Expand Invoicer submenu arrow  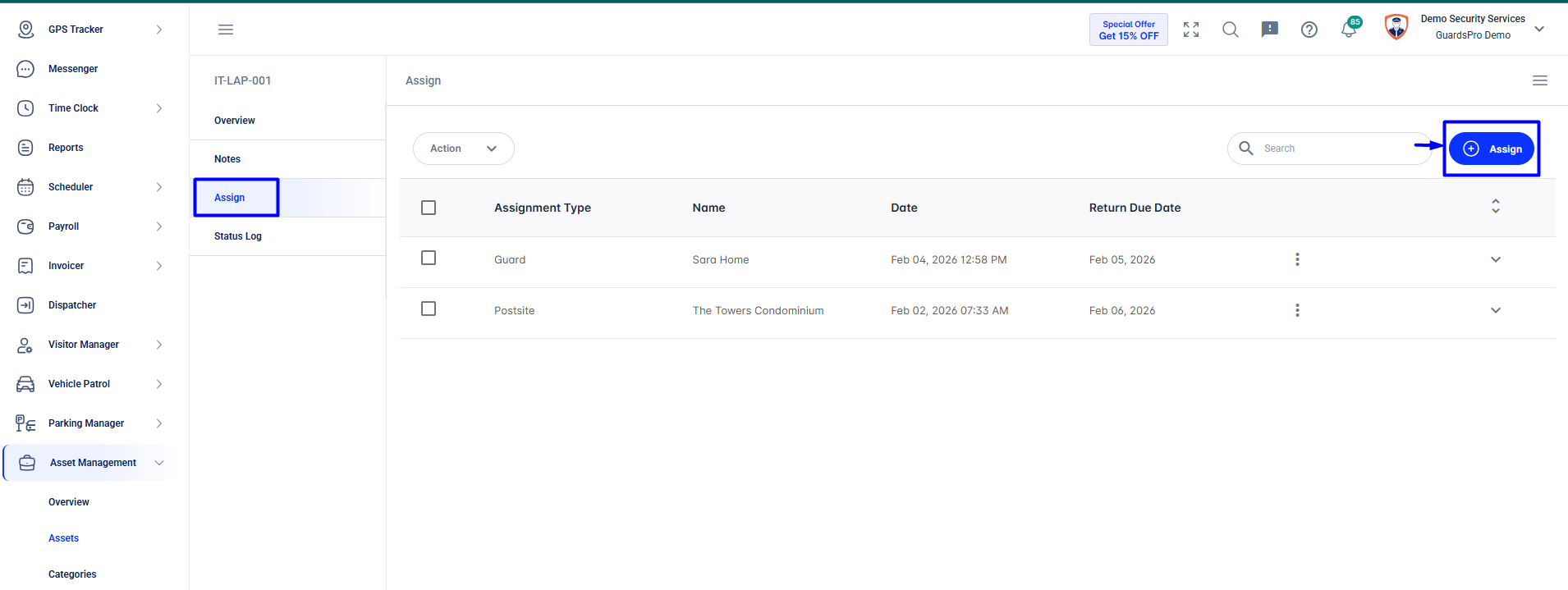tap(159, 266)
